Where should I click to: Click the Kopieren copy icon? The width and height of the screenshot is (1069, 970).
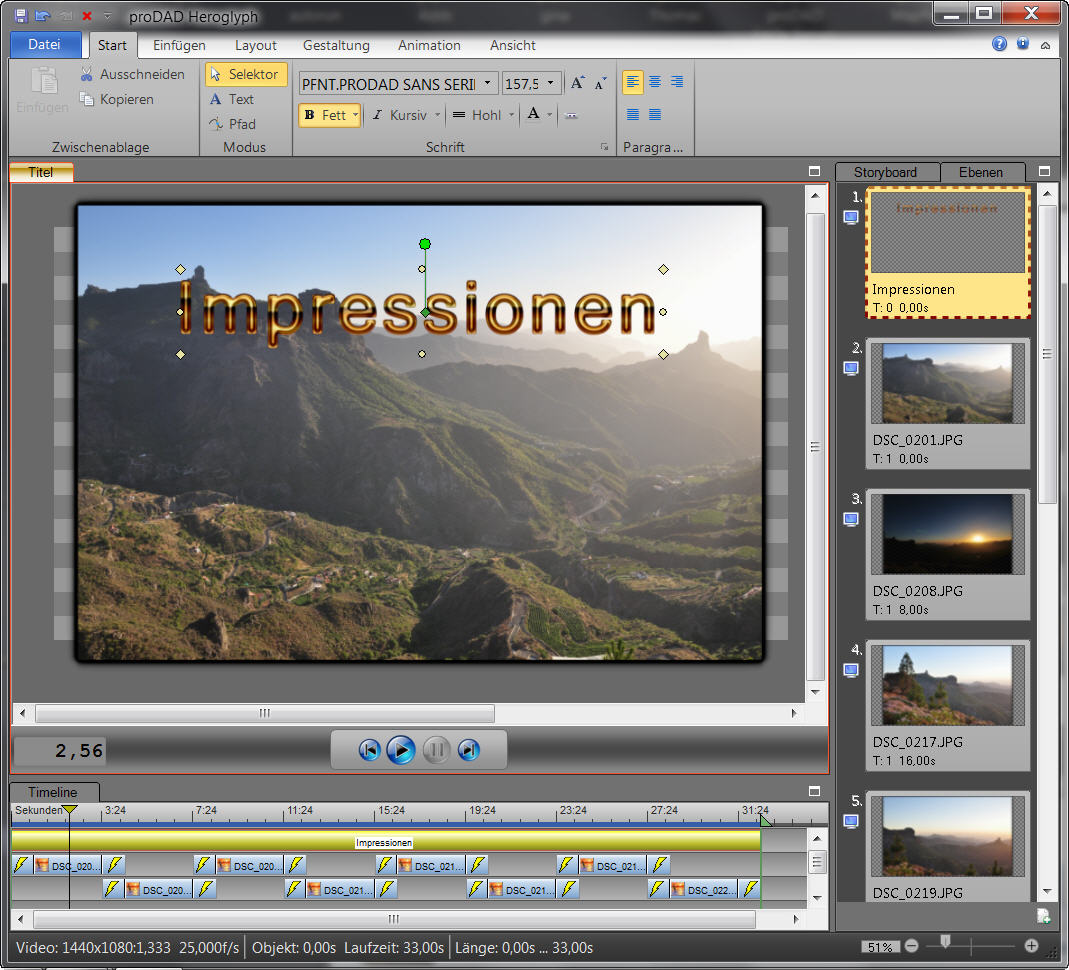[x=87, y=99]
